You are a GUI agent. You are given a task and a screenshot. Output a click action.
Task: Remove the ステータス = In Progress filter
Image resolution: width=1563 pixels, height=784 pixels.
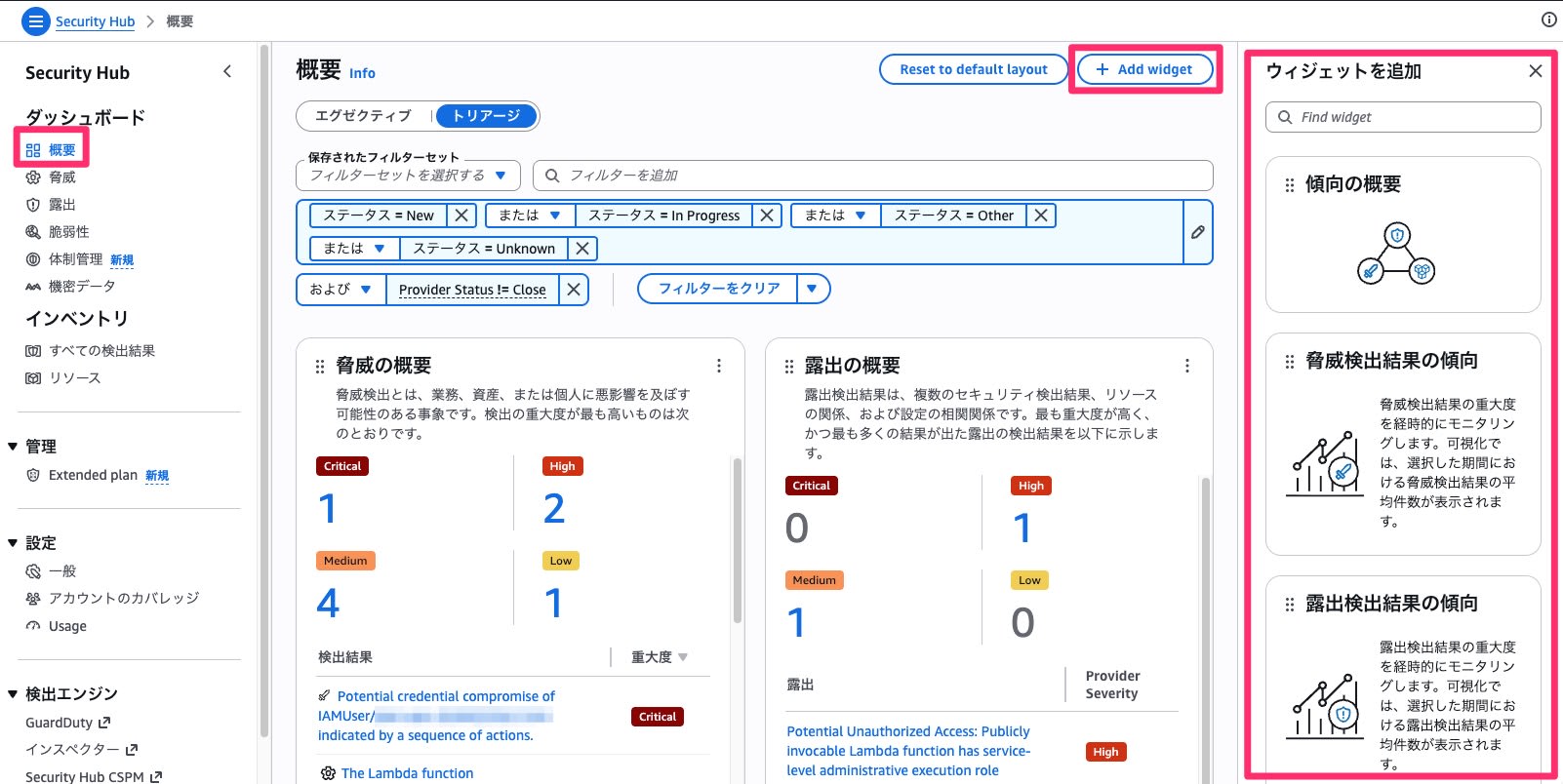[x=767, y=216]
